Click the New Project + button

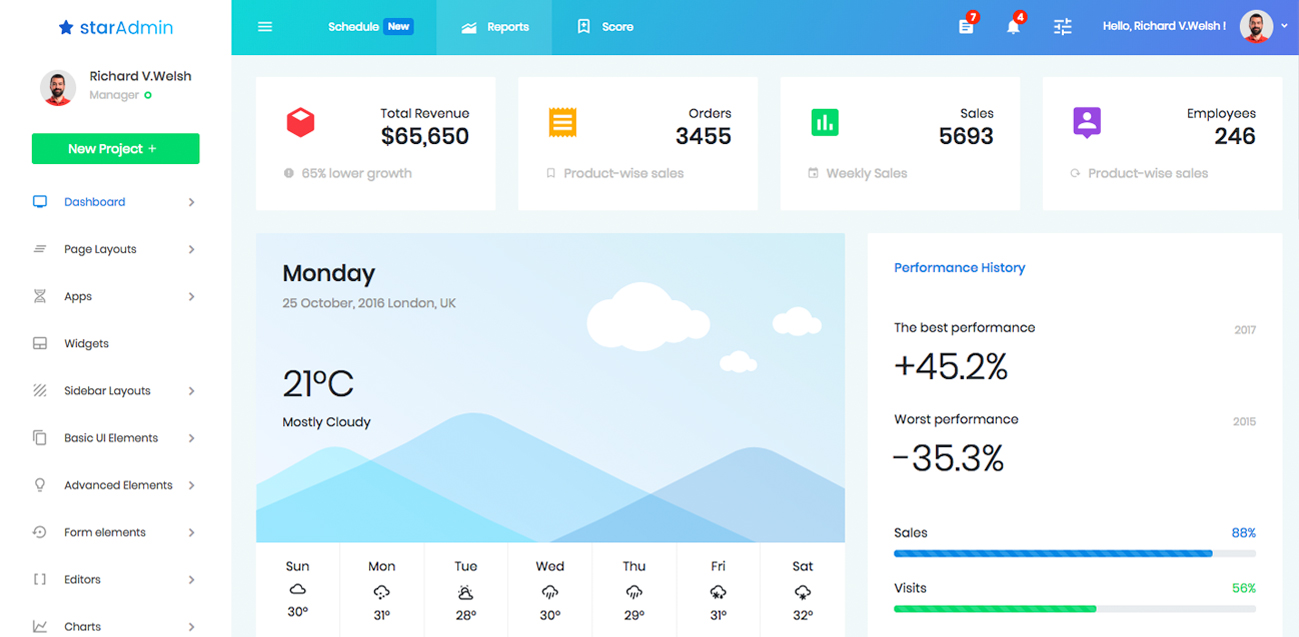click(x=115, y=149)
